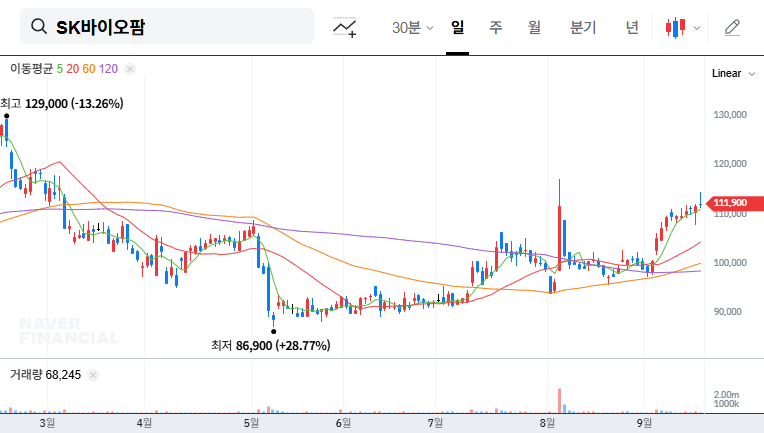Switch to the 월 monthly tab
Image resolution: width=764 pixels, height=433 pixels.
(534, 27)
